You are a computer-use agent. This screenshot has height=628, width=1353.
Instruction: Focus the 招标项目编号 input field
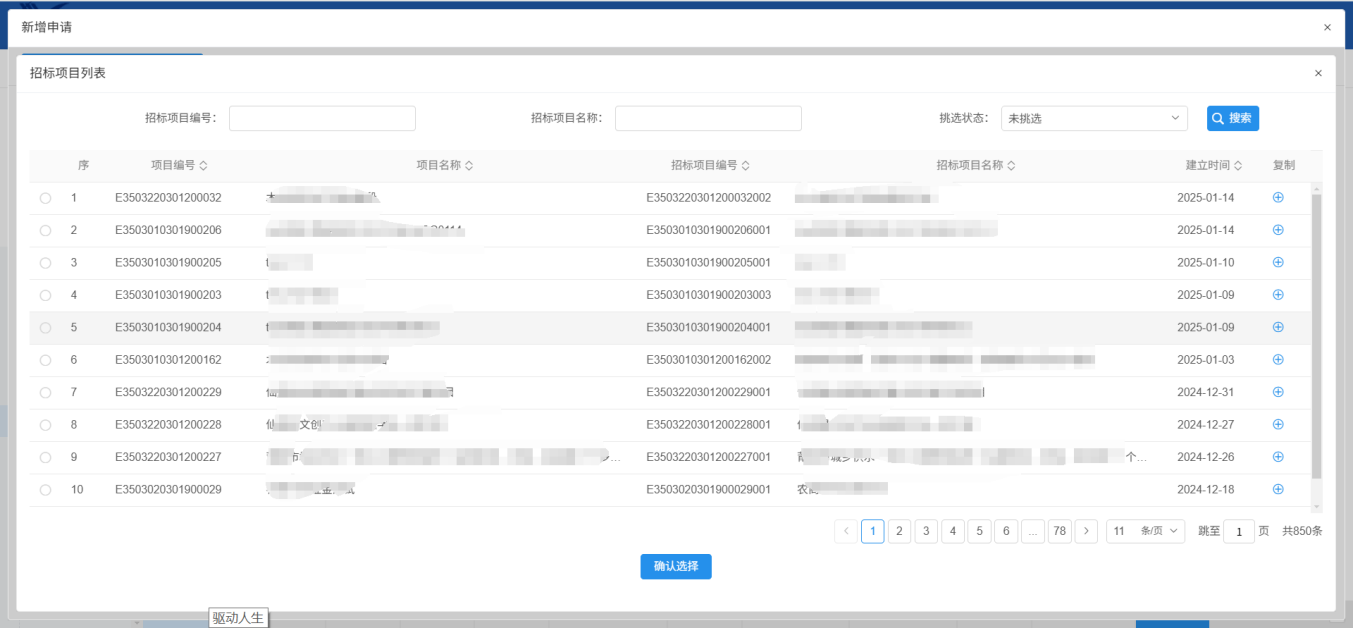pyautogui.click(x=322, y=118)
